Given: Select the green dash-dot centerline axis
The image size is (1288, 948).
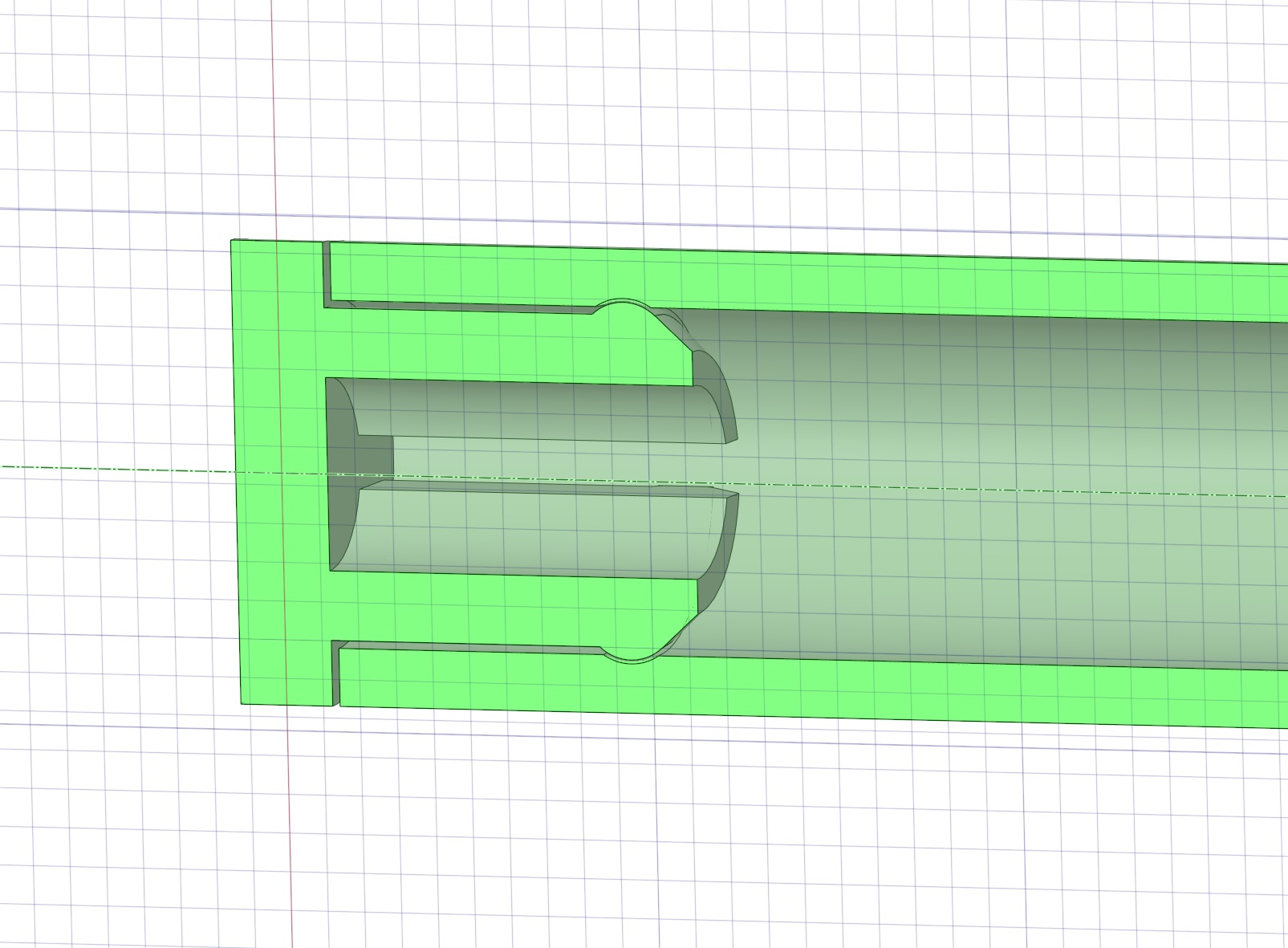Looking at the screenshot, I should [644, 482].
